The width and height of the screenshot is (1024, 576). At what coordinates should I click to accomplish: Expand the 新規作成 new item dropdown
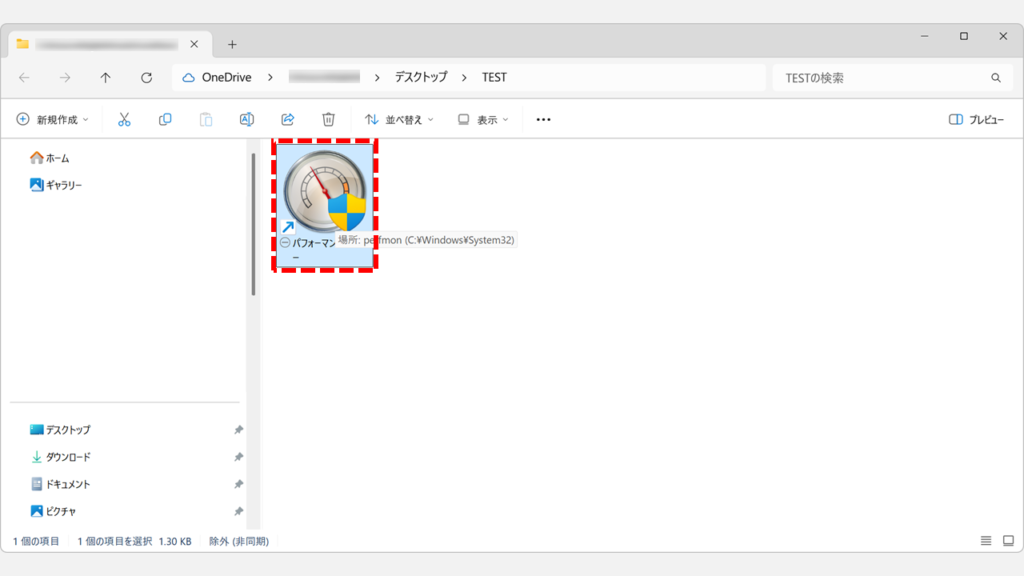(x=49, y=119)
